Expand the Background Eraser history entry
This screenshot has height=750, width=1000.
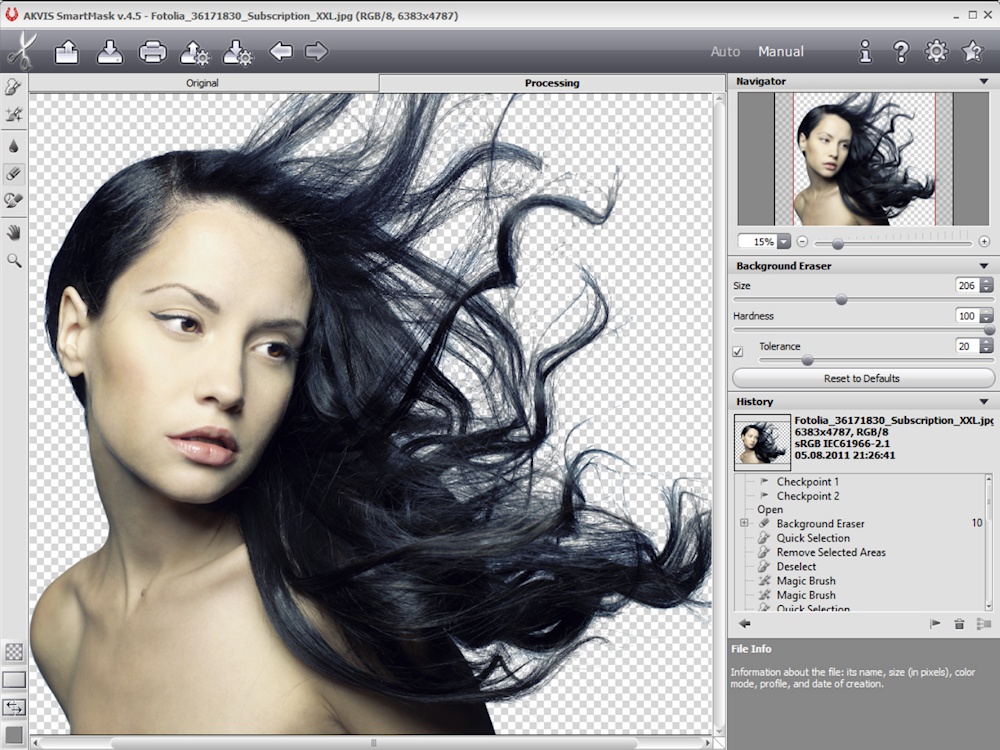tap(744, 523)
